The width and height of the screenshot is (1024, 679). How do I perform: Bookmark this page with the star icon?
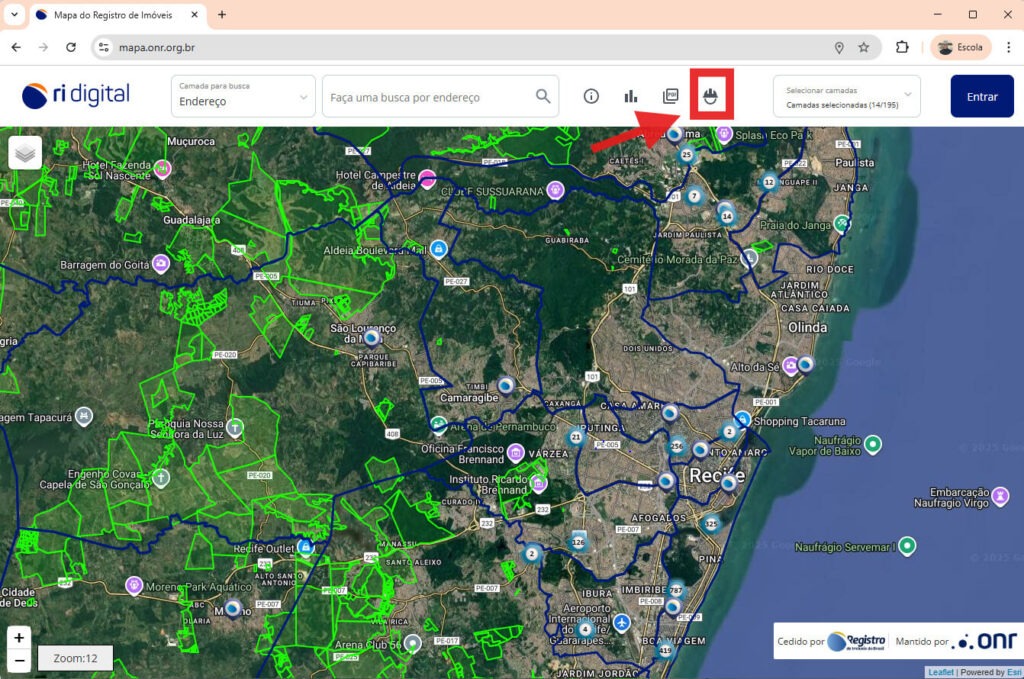pyautogui.click(x=863, y=47)
